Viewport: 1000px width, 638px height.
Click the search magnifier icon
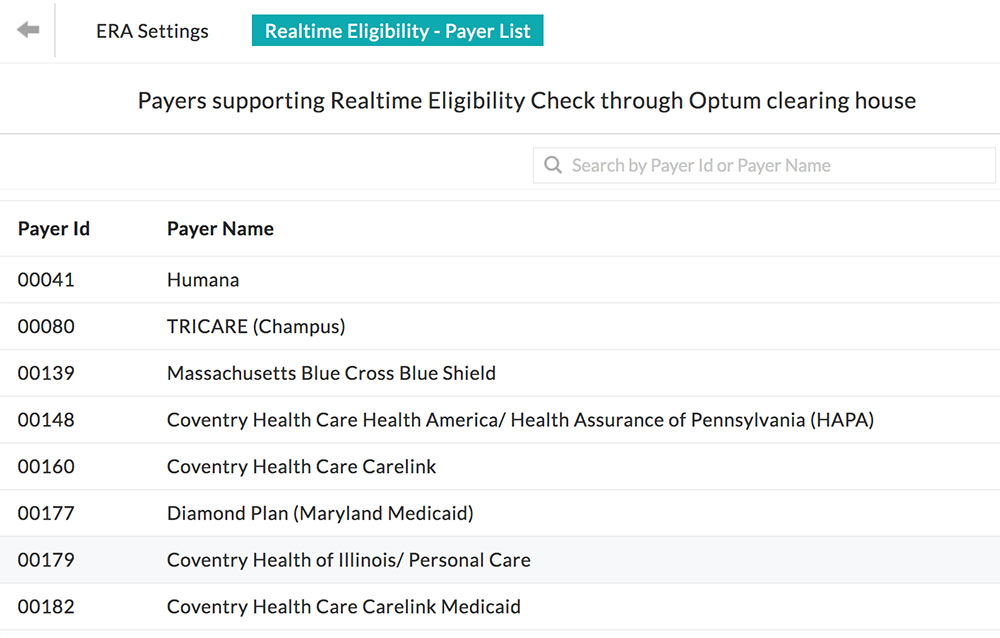pos(553,165)
